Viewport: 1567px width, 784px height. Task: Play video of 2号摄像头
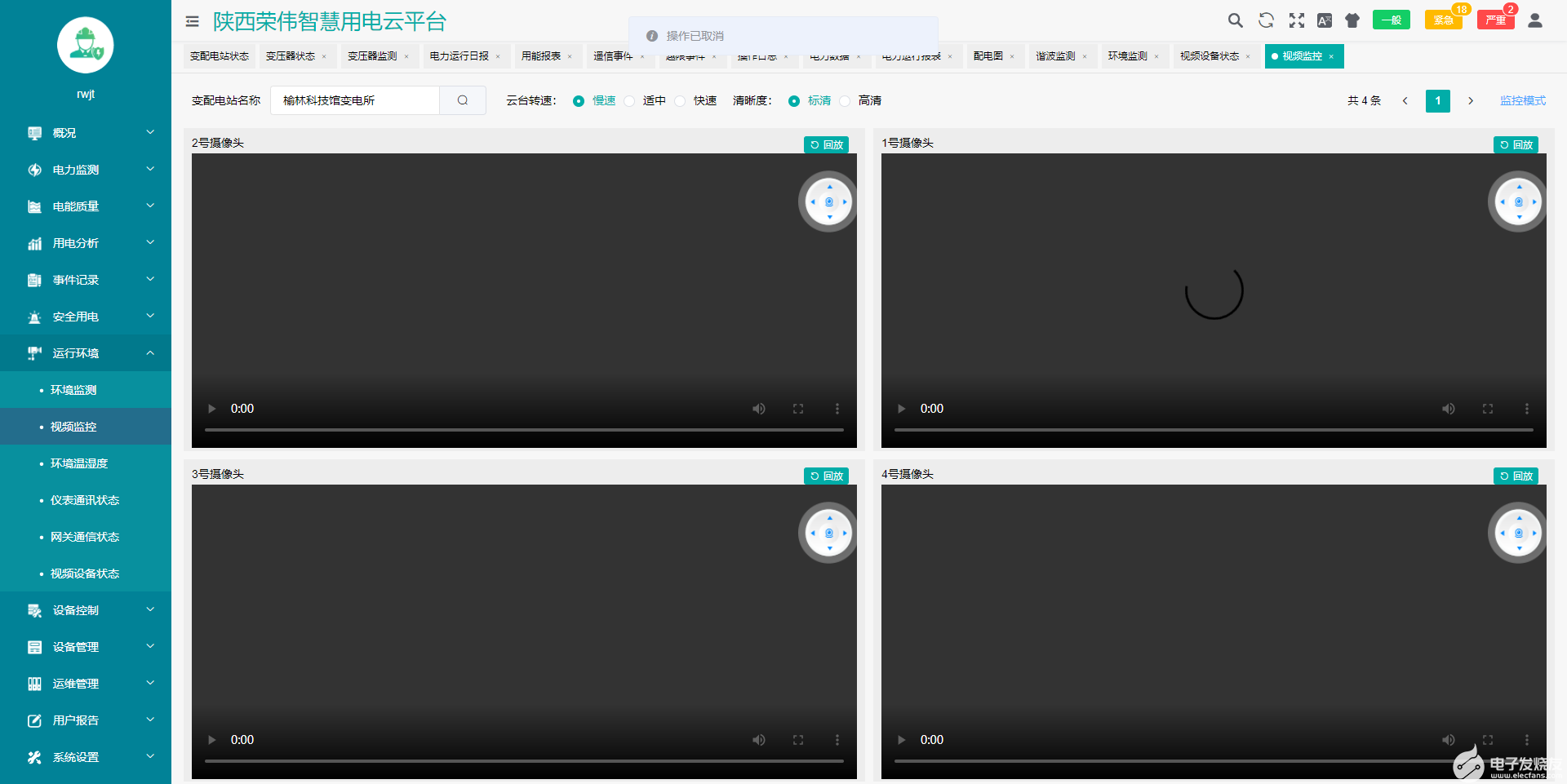tap(212, 409)
